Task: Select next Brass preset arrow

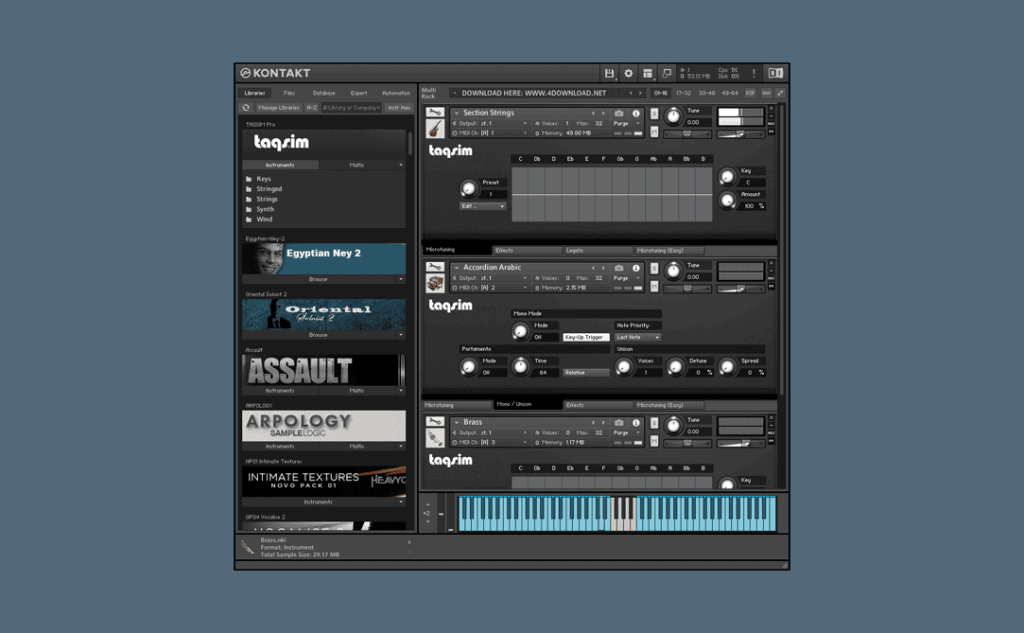Action: 603,423
